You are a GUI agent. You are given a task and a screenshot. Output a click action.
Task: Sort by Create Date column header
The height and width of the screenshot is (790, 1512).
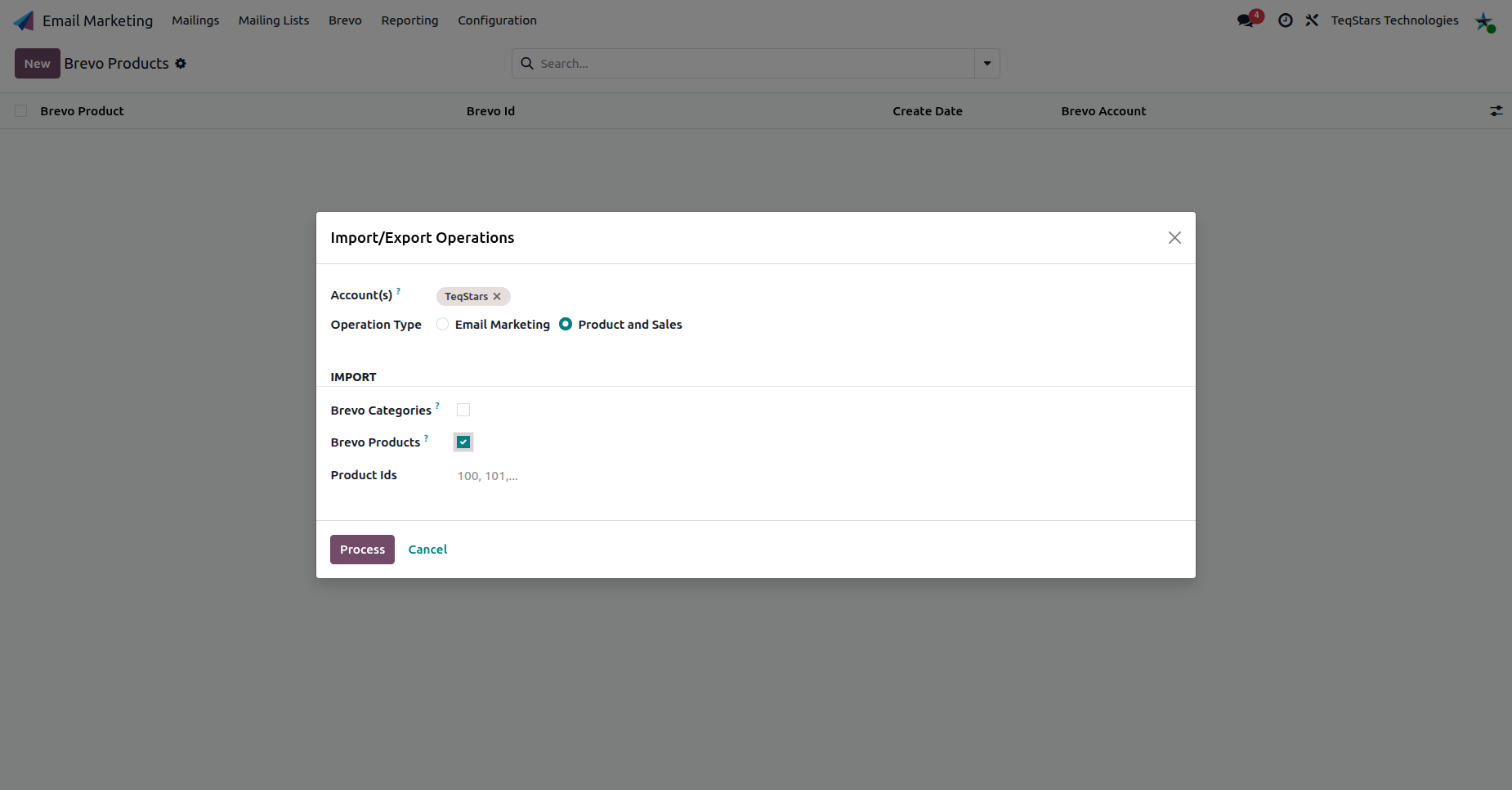point(927,110)
